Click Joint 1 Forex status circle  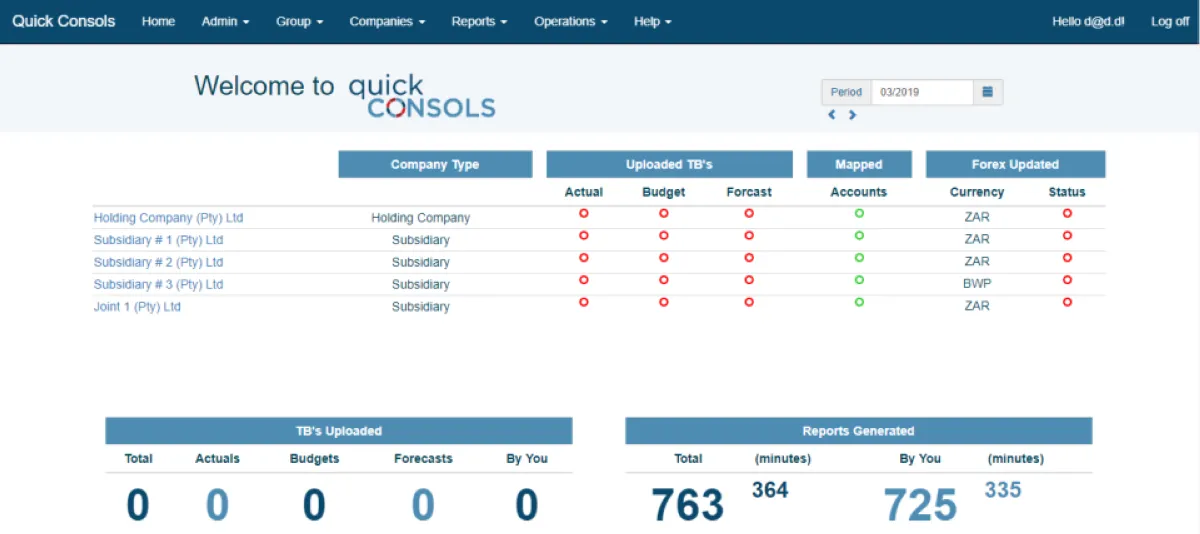[x=1067, y=301]
